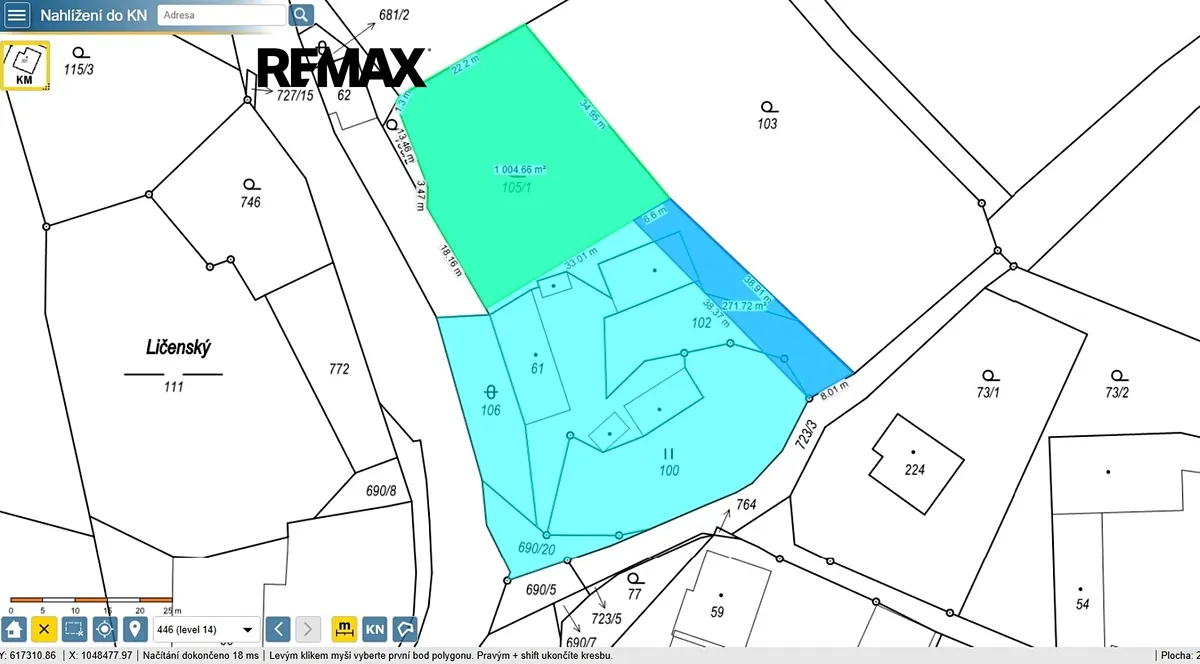Click the magnifier search button

pyautogui.click(x=301, y=15)
